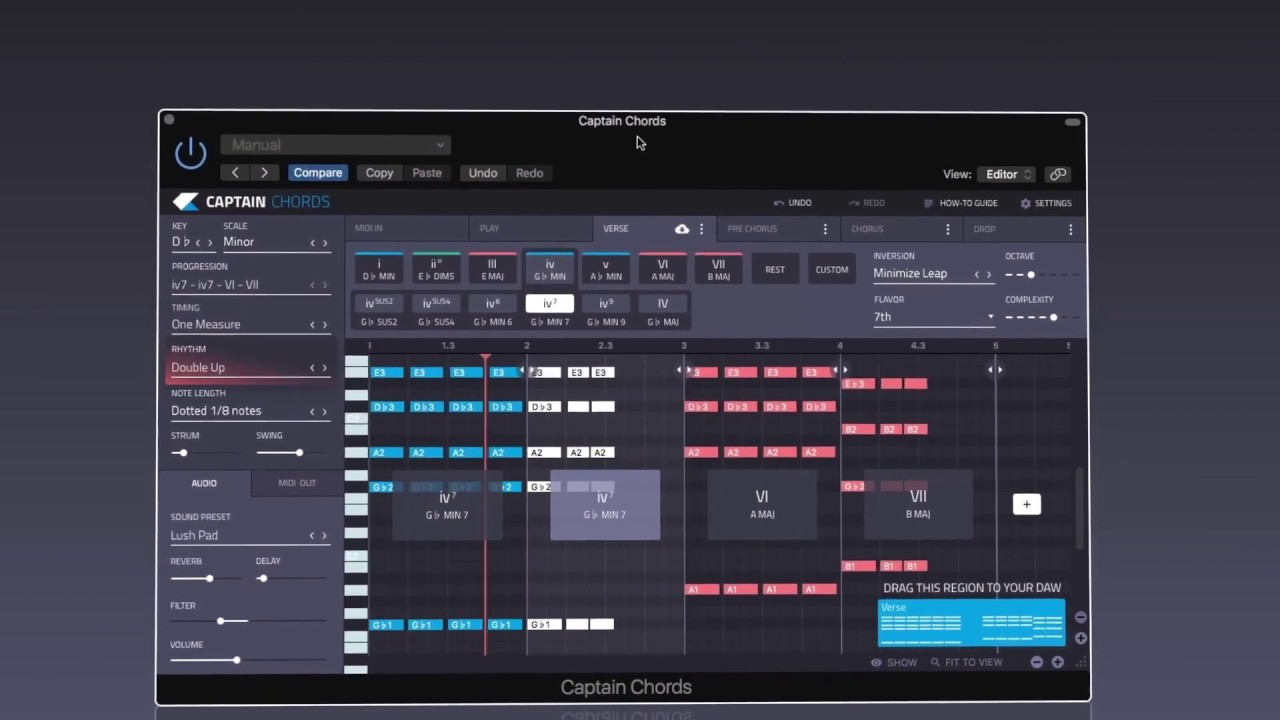Click the host Redo button

pyautogui.click(x=529, y=173)
